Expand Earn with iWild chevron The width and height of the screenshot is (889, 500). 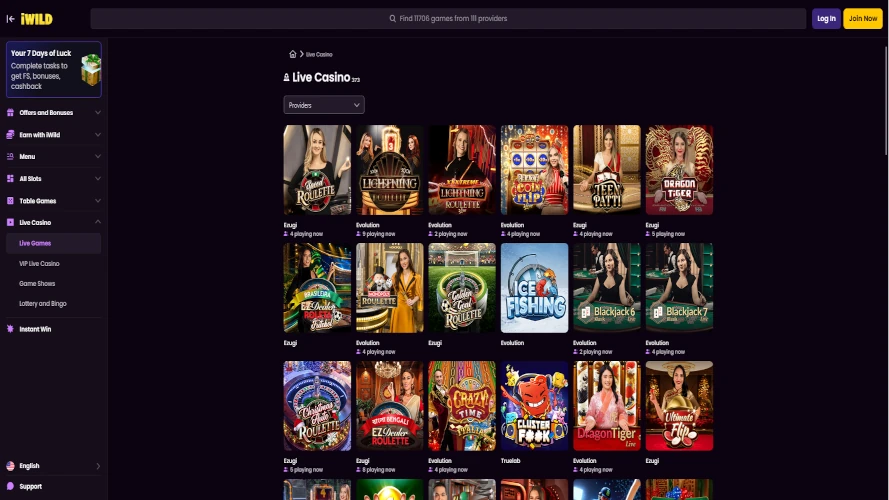click(x=98, y=135)
